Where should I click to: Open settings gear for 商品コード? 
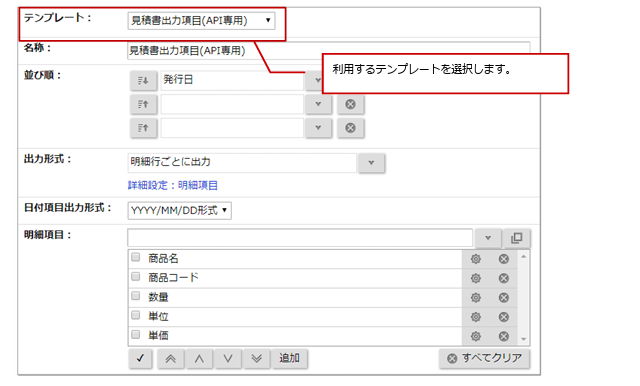tap(476, 278)
